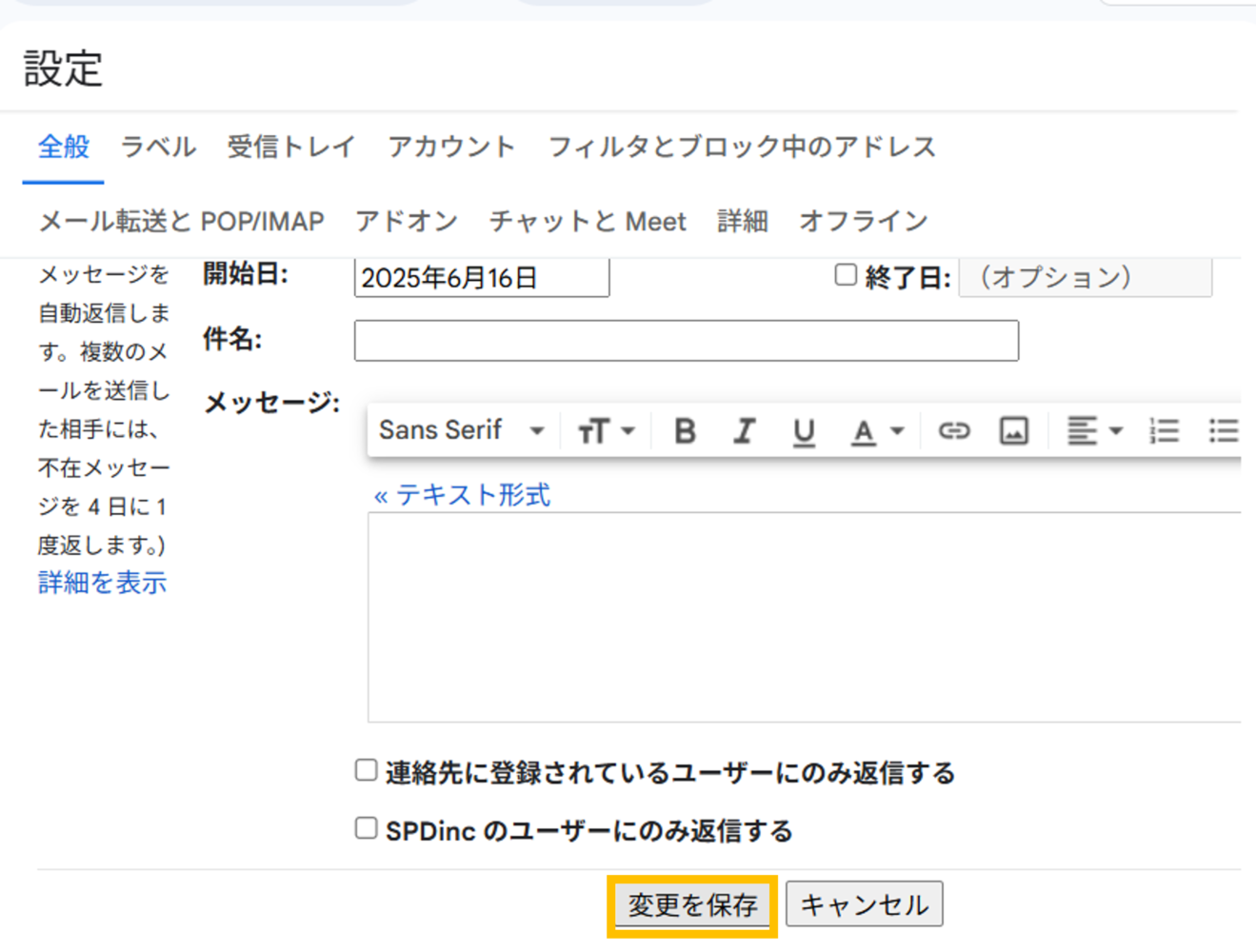Screen dimensions: 1256x952
Task: Click the 件名 subject field
Action: pos(687,341)
